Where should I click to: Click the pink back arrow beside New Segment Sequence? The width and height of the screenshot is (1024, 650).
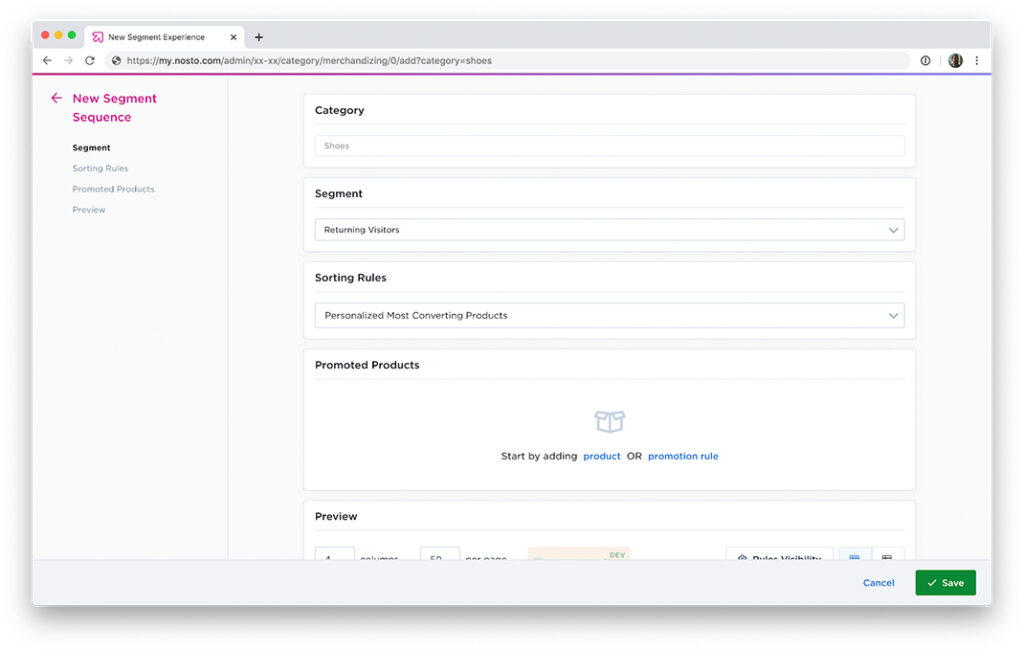(56, 99)
